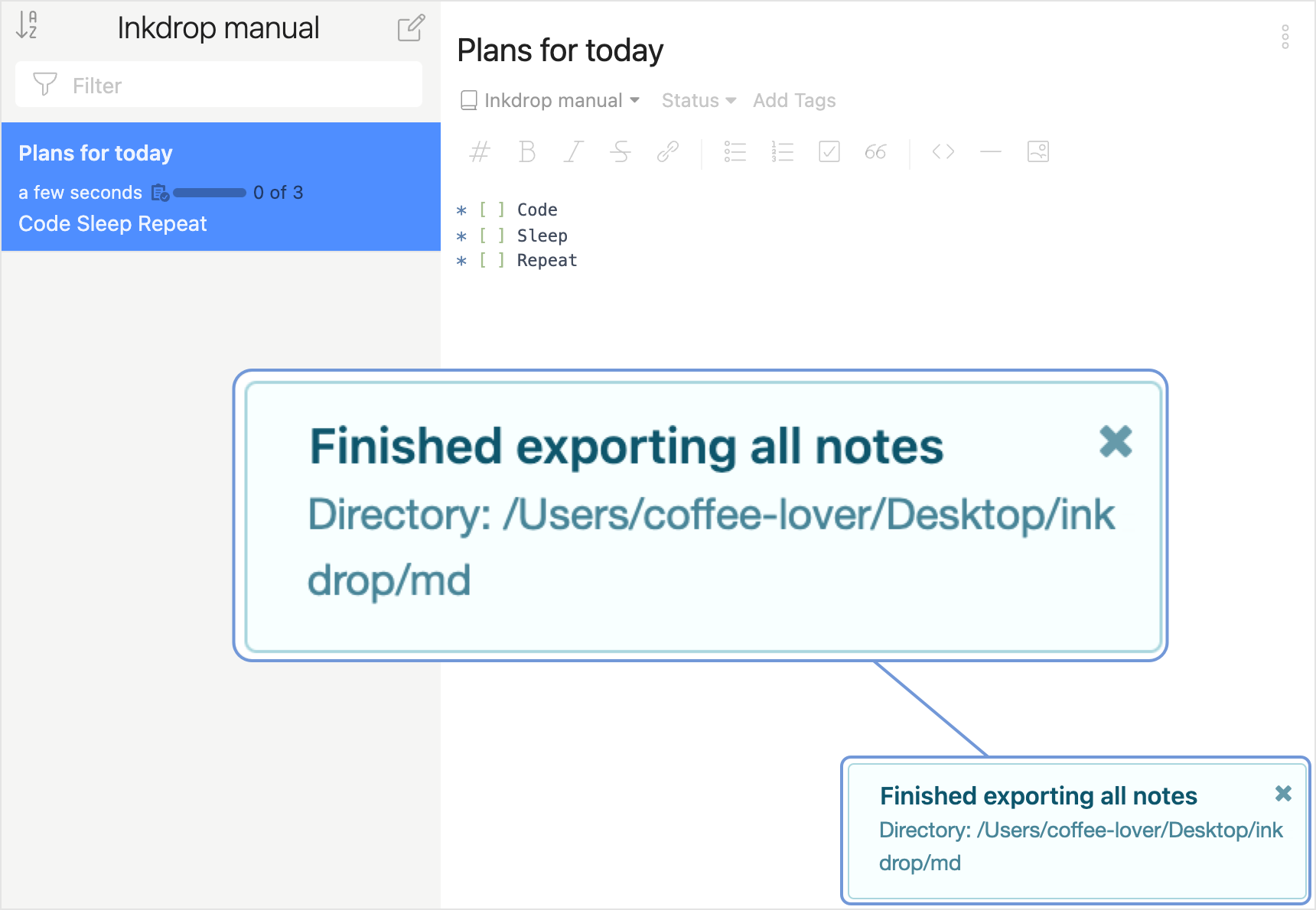This screenshot has width=1316, height=910.
Task: Insert an image into the note
Action: pos(1037,152)
